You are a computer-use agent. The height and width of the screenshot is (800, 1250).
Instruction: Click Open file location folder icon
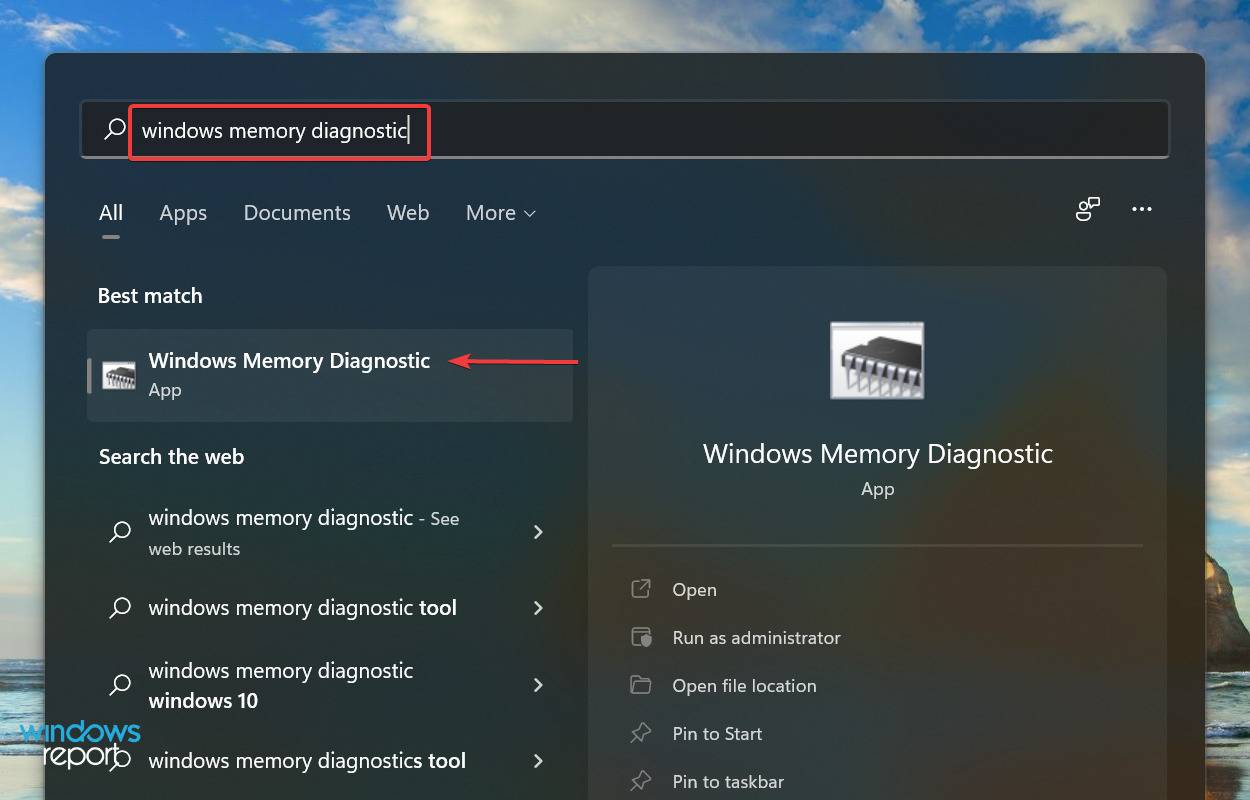(x=643, y=685)
